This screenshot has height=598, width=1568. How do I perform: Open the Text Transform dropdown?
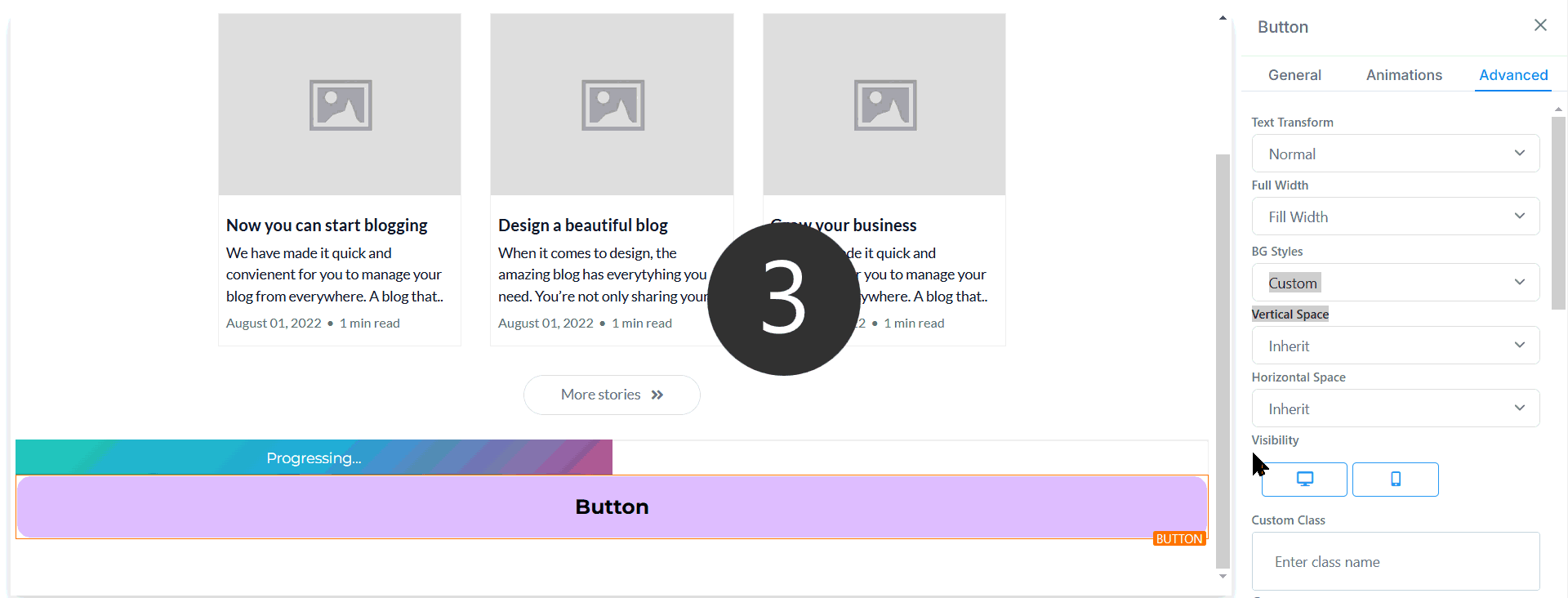pyautogui.click(x=1395, y=154)
